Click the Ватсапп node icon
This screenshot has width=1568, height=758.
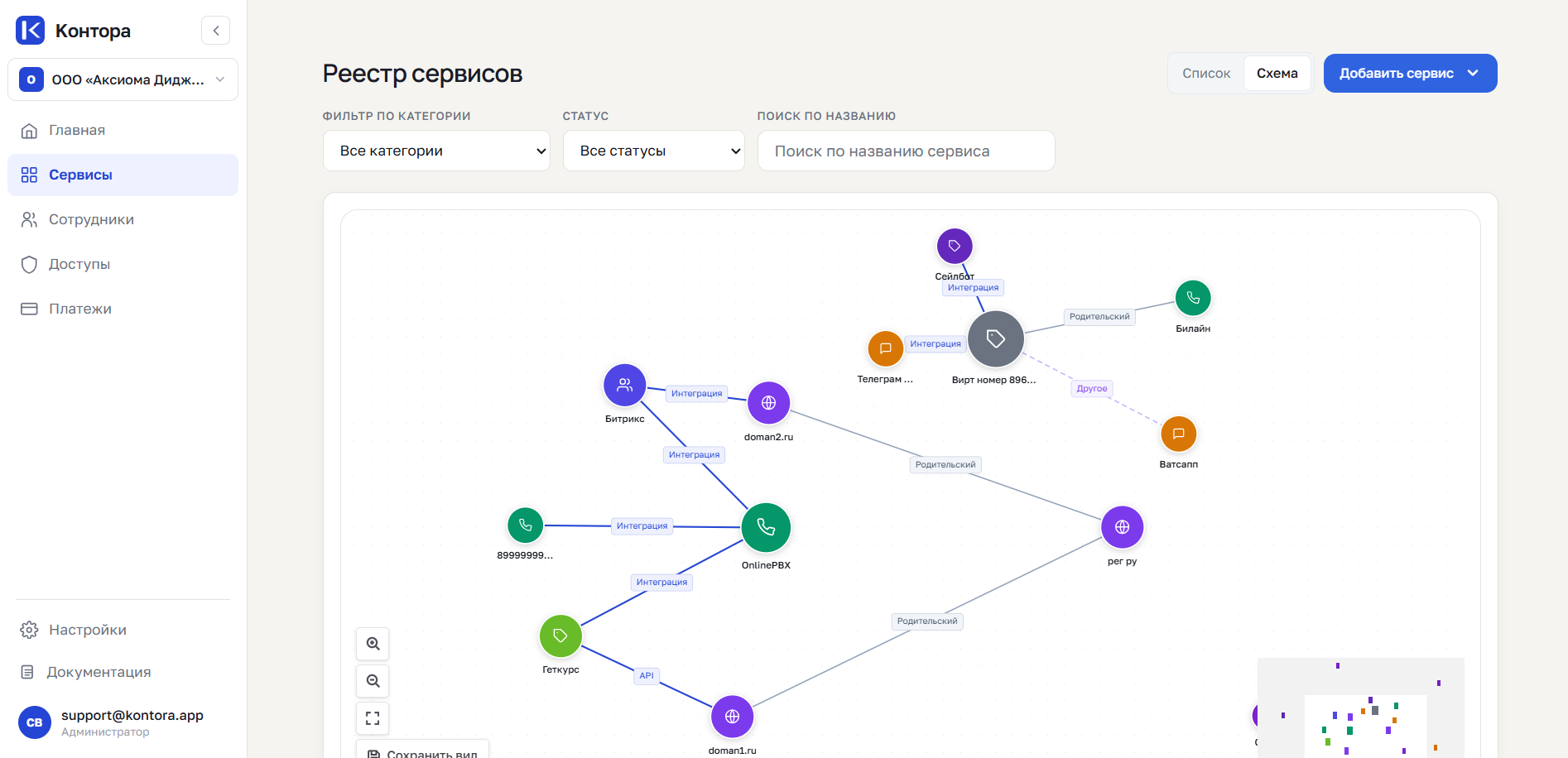(1178, 434)
